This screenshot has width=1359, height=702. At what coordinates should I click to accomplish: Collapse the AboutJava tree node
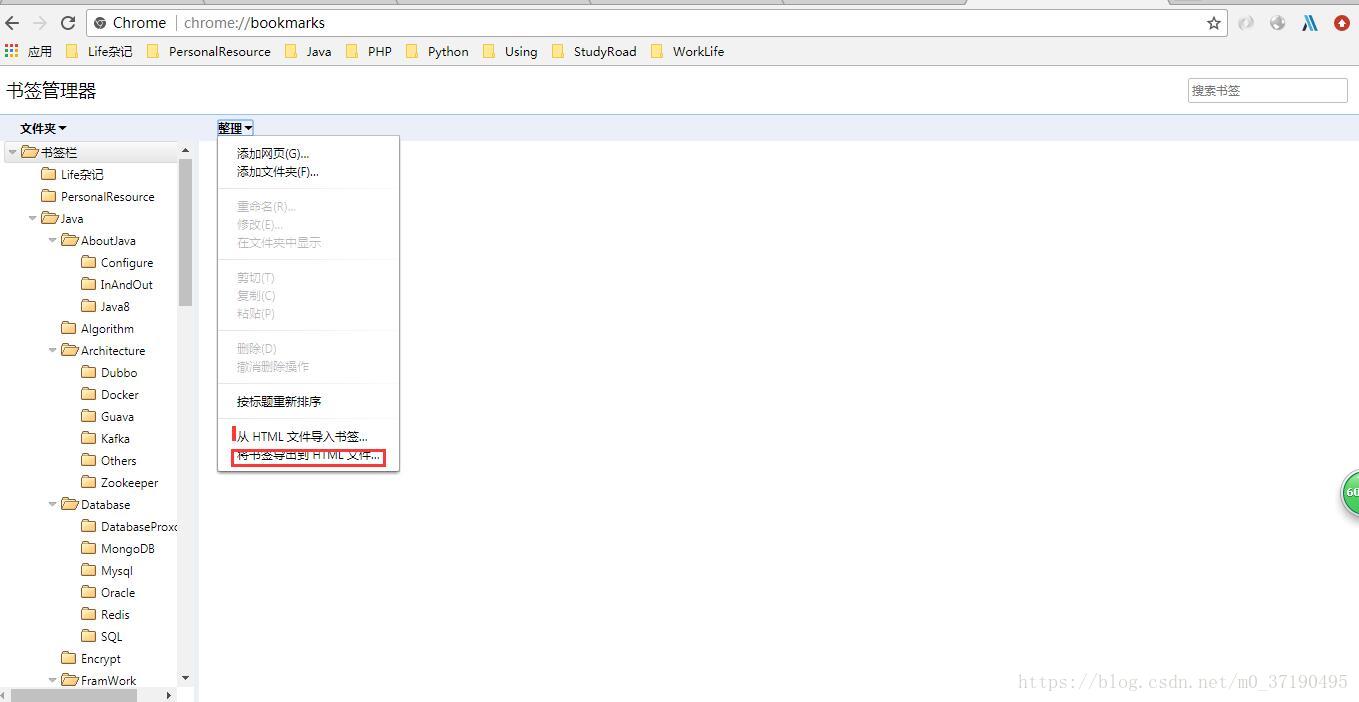coord(53,240)
